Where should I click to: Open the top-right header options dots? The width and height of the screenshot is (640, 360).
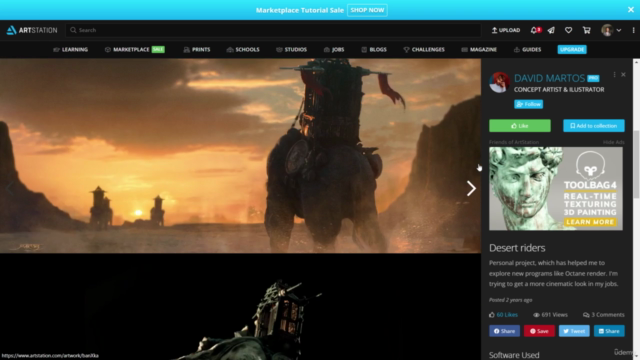[633, 30]
